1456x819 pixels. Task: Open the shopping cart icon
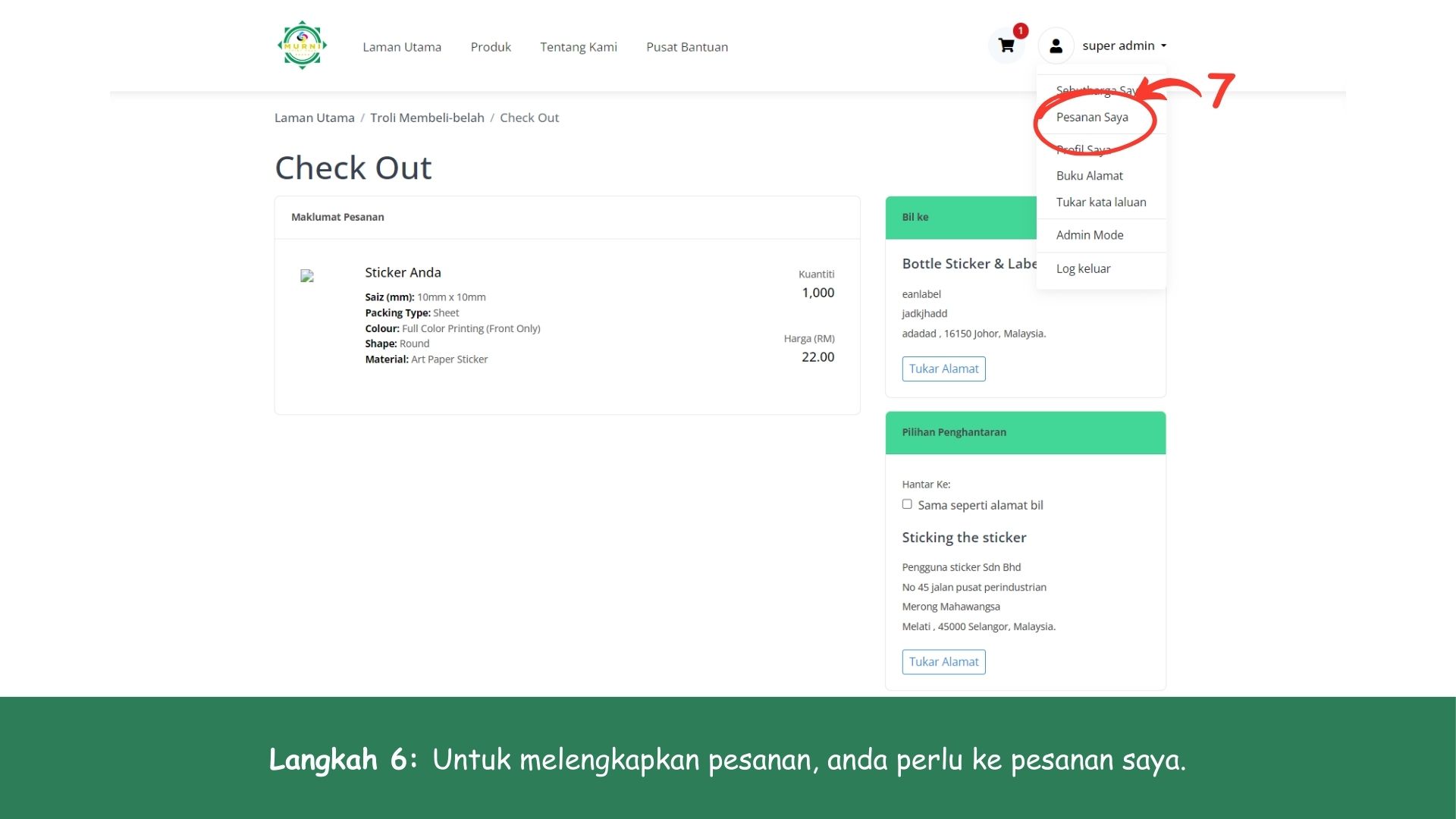click(1006, 46)
